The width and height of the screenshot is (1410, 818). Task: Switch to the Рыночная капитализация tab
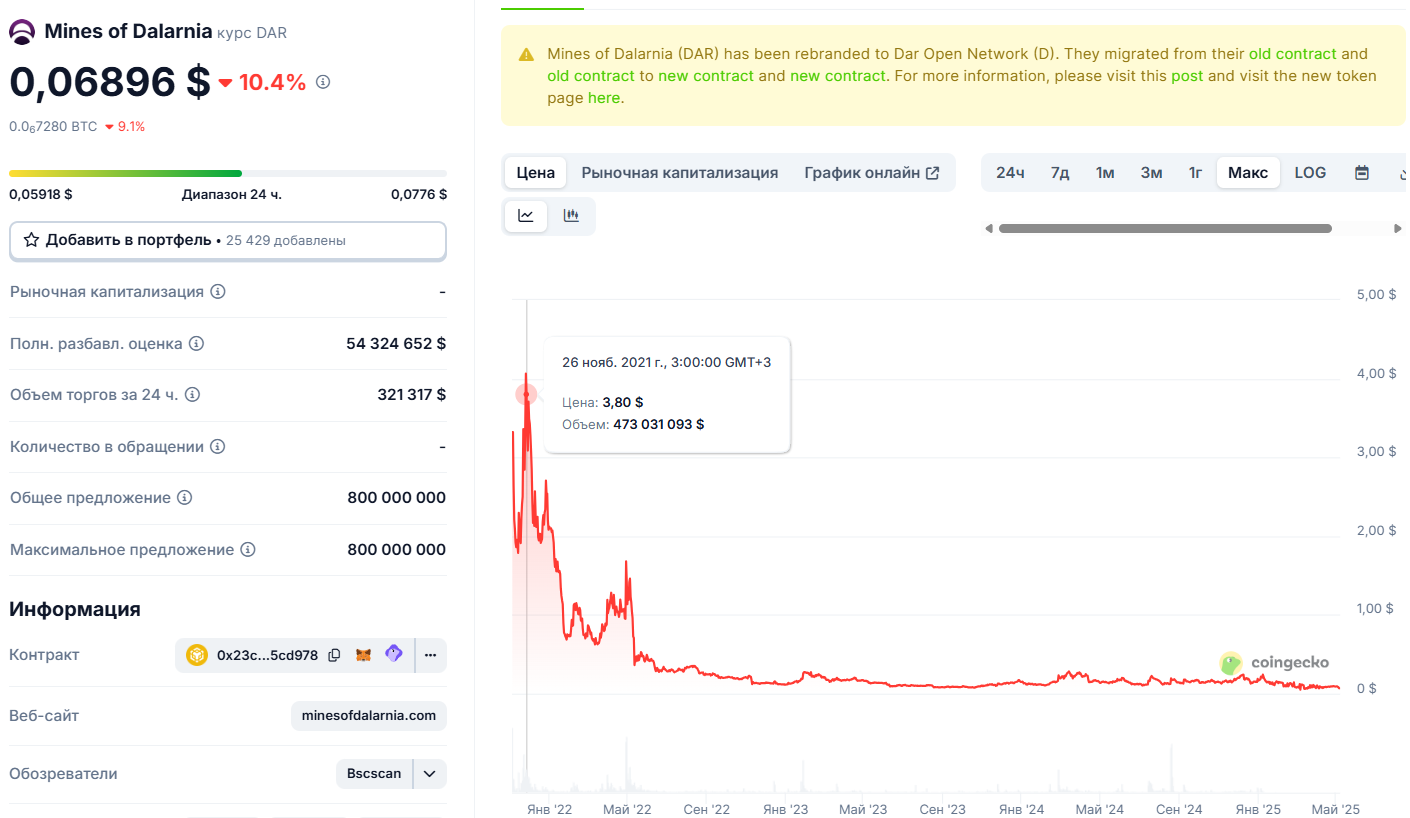679,173
